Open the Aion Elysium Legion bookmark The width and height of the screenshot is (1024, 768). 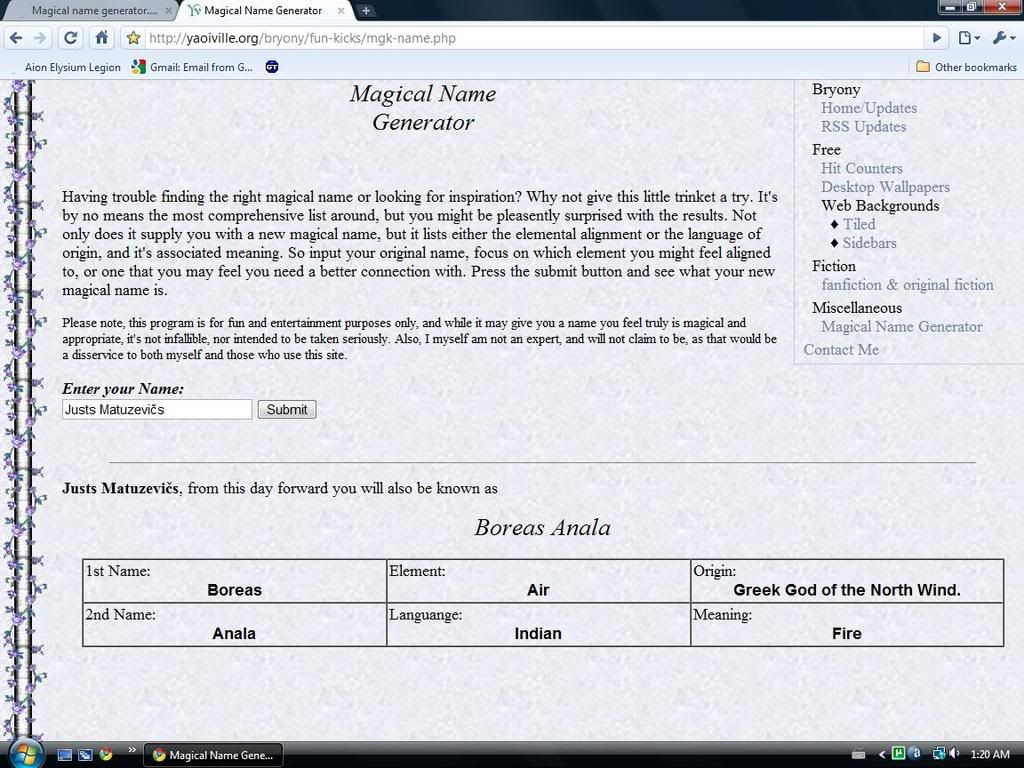72,67
